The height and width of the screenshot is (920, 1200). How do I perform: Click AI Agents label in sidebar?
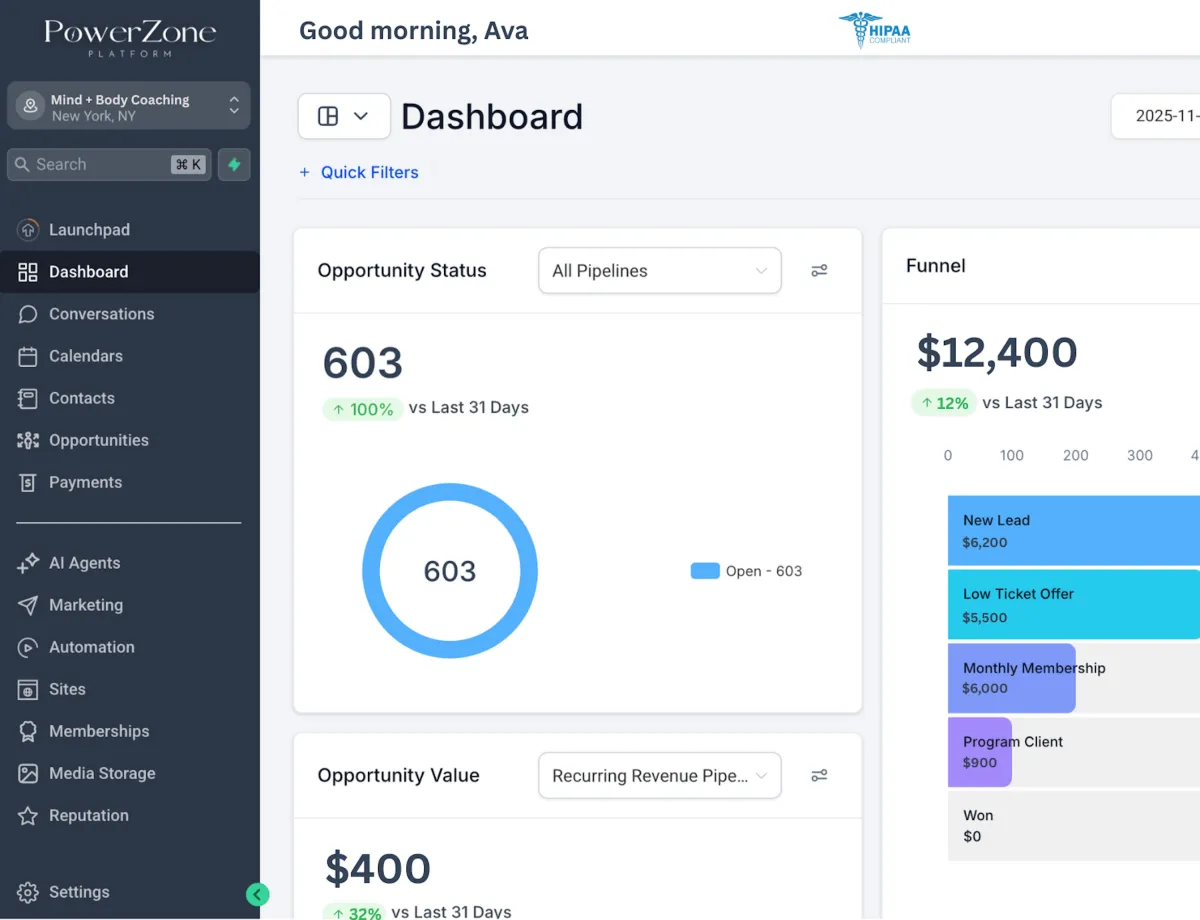85,563
